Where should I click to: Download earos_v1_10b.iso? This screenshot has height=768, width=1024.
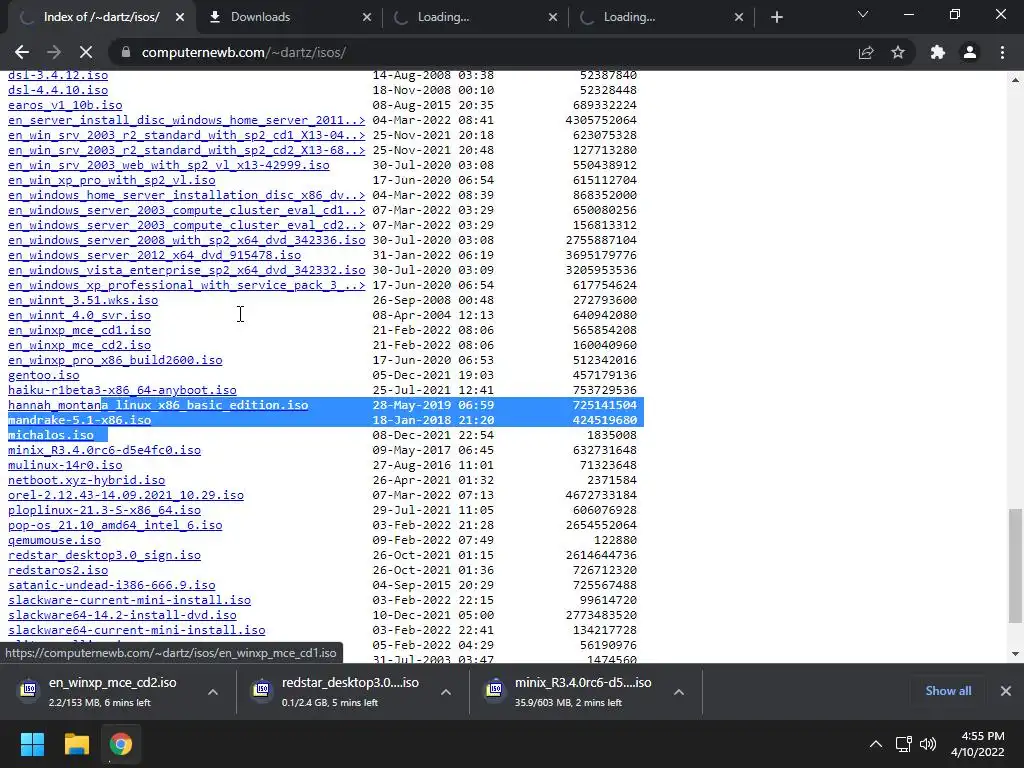(65, 104)
